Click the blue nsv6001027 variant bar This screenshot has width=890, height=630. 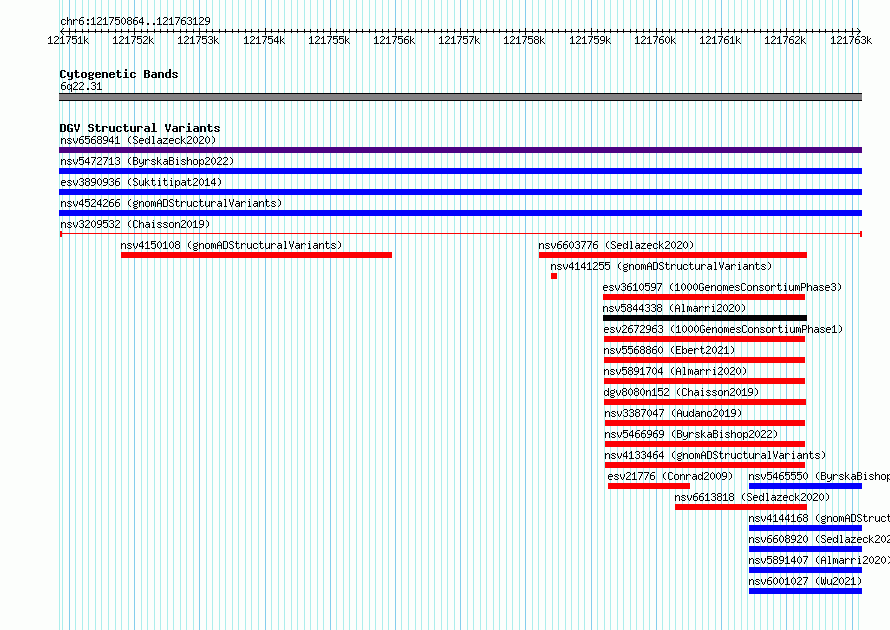point(805,591)
